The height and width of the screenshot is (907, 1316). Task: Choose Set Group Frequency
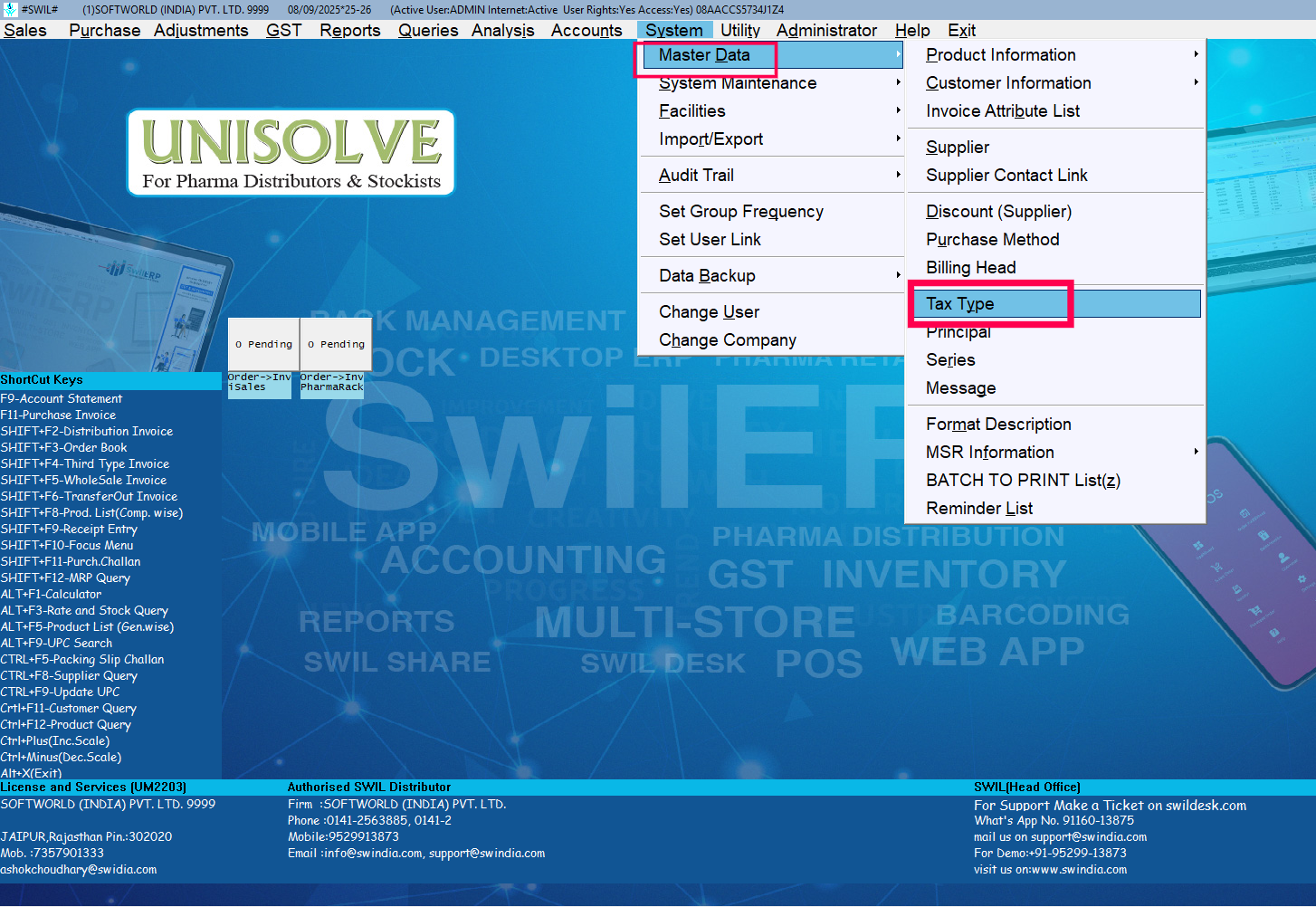coord(772,212)
